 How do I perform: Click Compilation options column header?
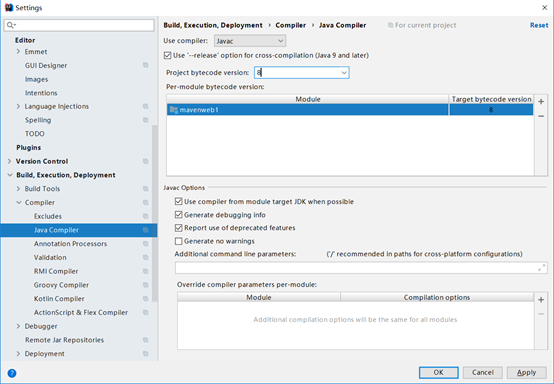click(437, 297)
